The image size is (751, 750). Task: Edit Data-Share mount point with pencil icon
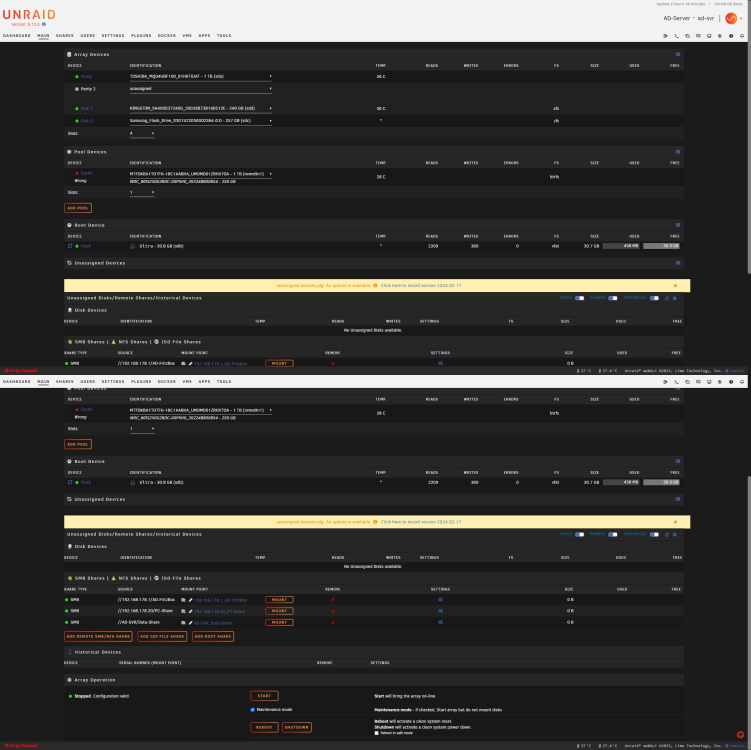tap(190, 623)
